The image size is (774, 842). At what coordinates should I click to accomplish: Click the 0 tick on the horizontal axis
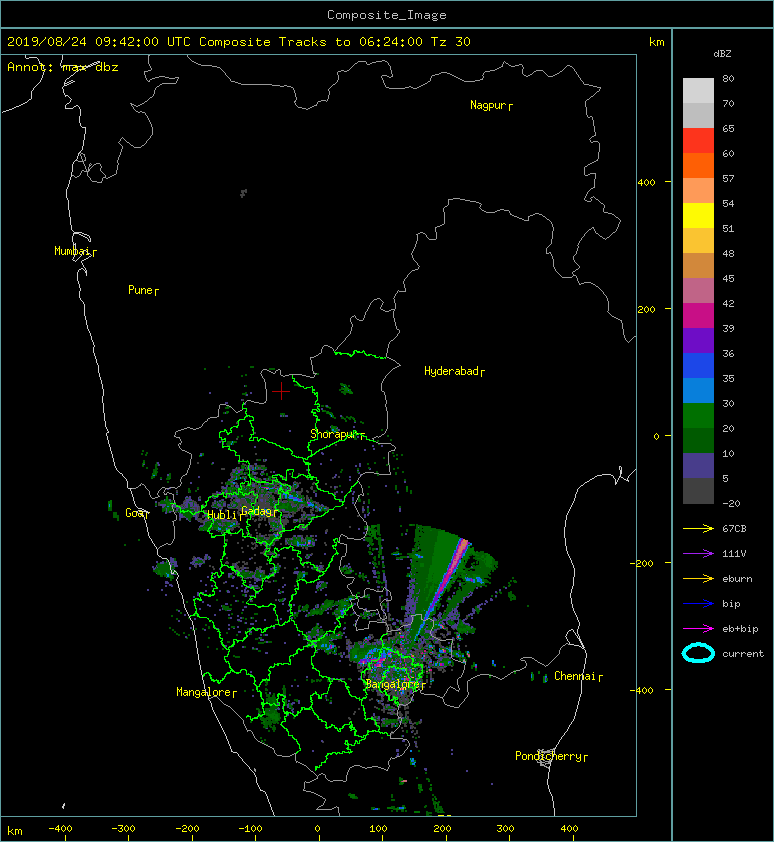point(317,829)
